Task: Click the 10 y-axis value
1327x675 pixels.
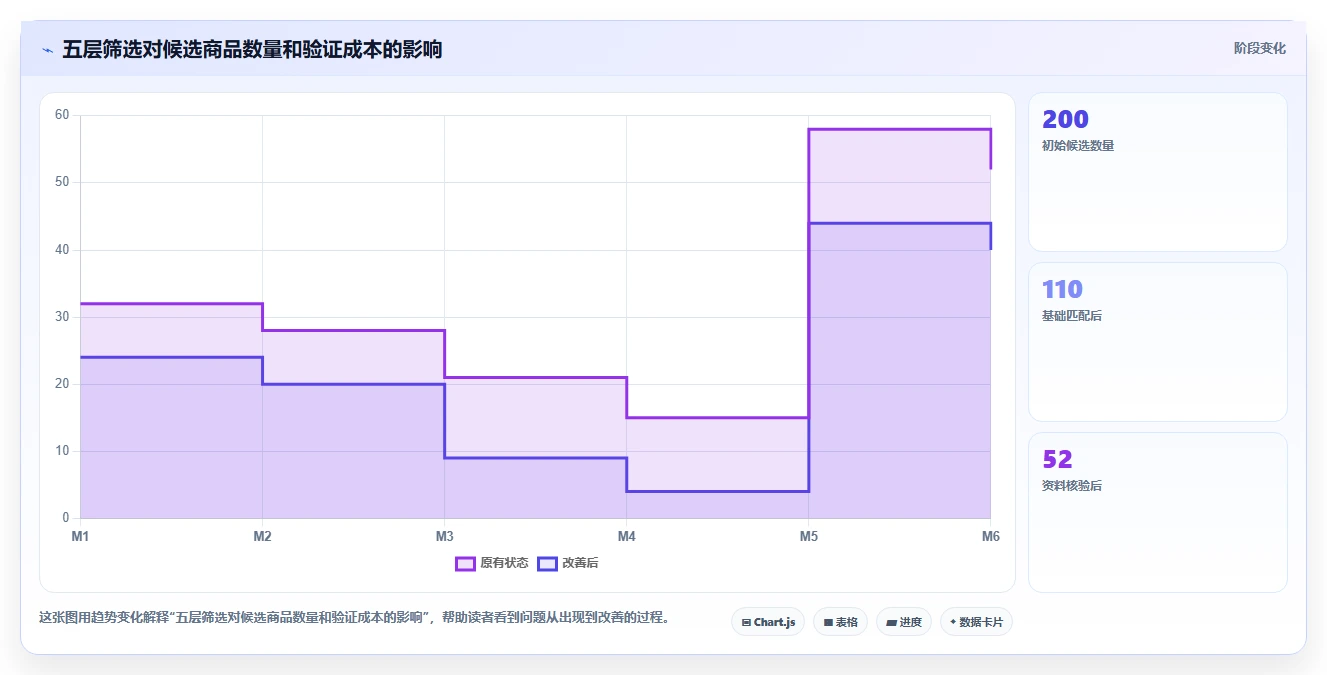Action: click(62, 451)
